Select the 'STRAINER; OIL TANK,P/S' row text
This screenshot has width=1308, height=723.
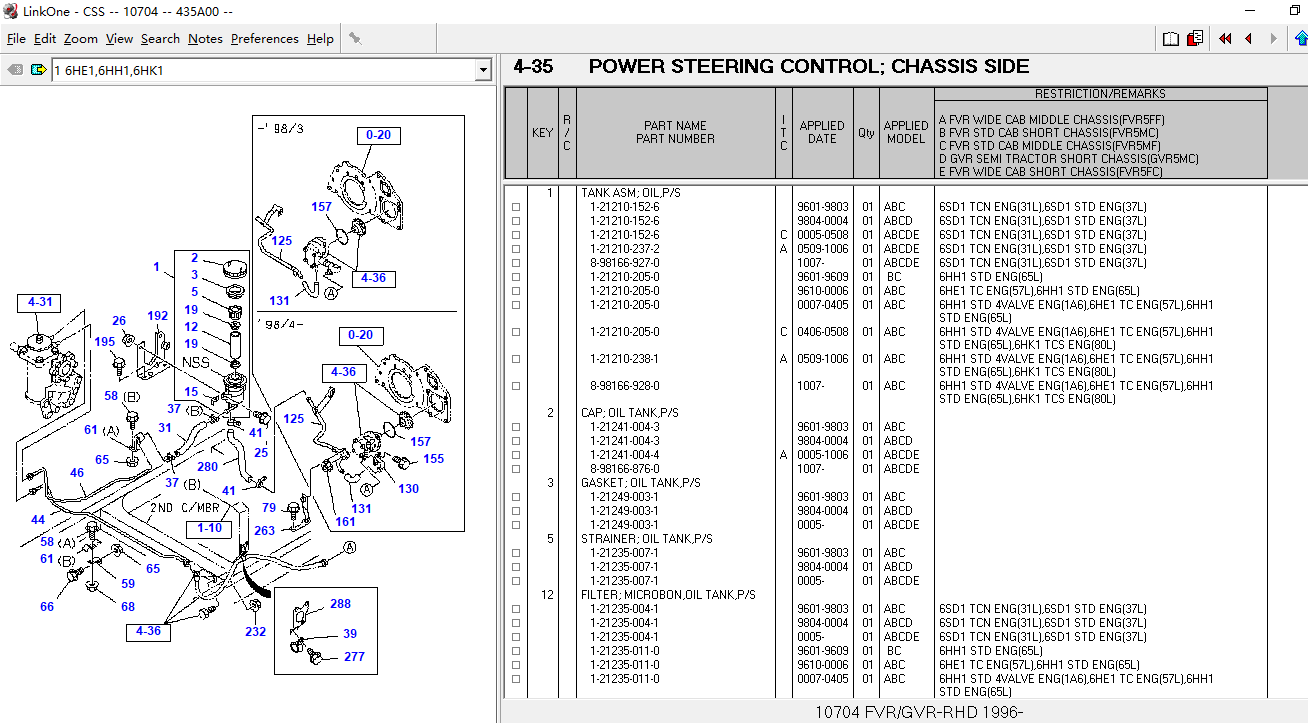647,539
